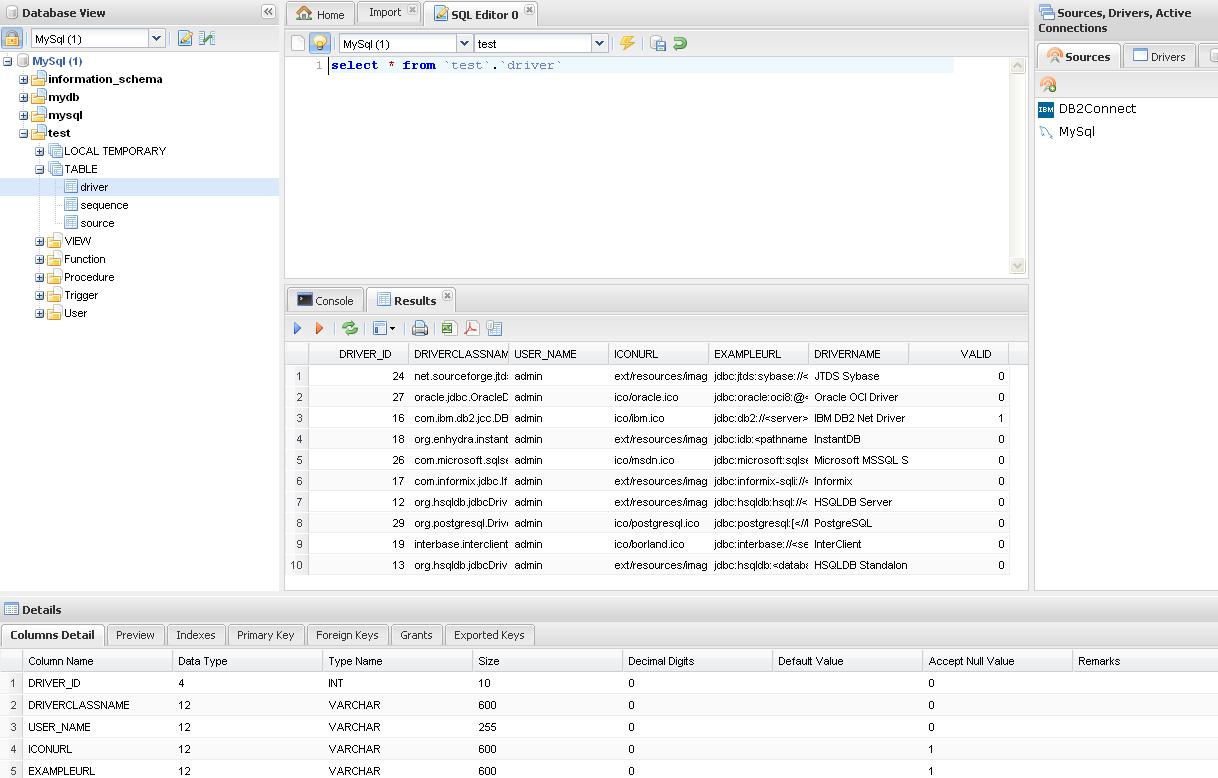Export results to PDF
The height and width of the screenshot is (778, 1218).
click(471, 327)
